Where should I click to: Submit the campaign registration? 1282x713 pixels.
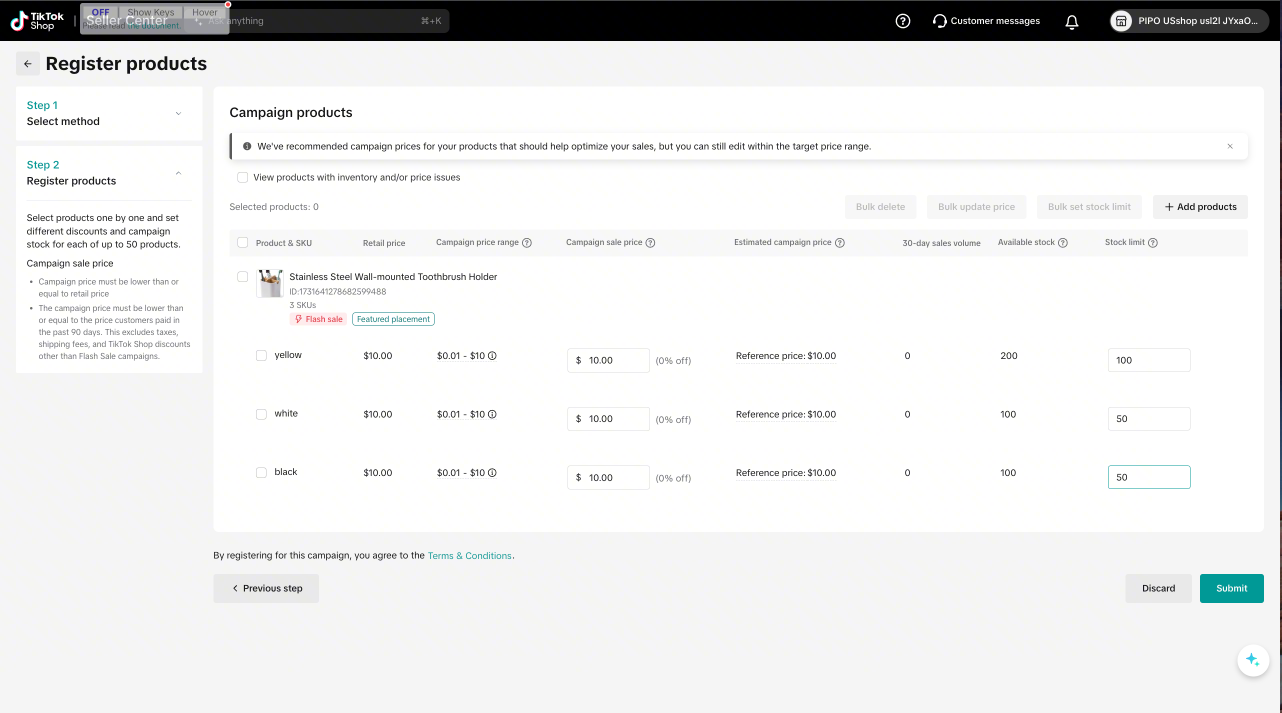coord(1231,588)
